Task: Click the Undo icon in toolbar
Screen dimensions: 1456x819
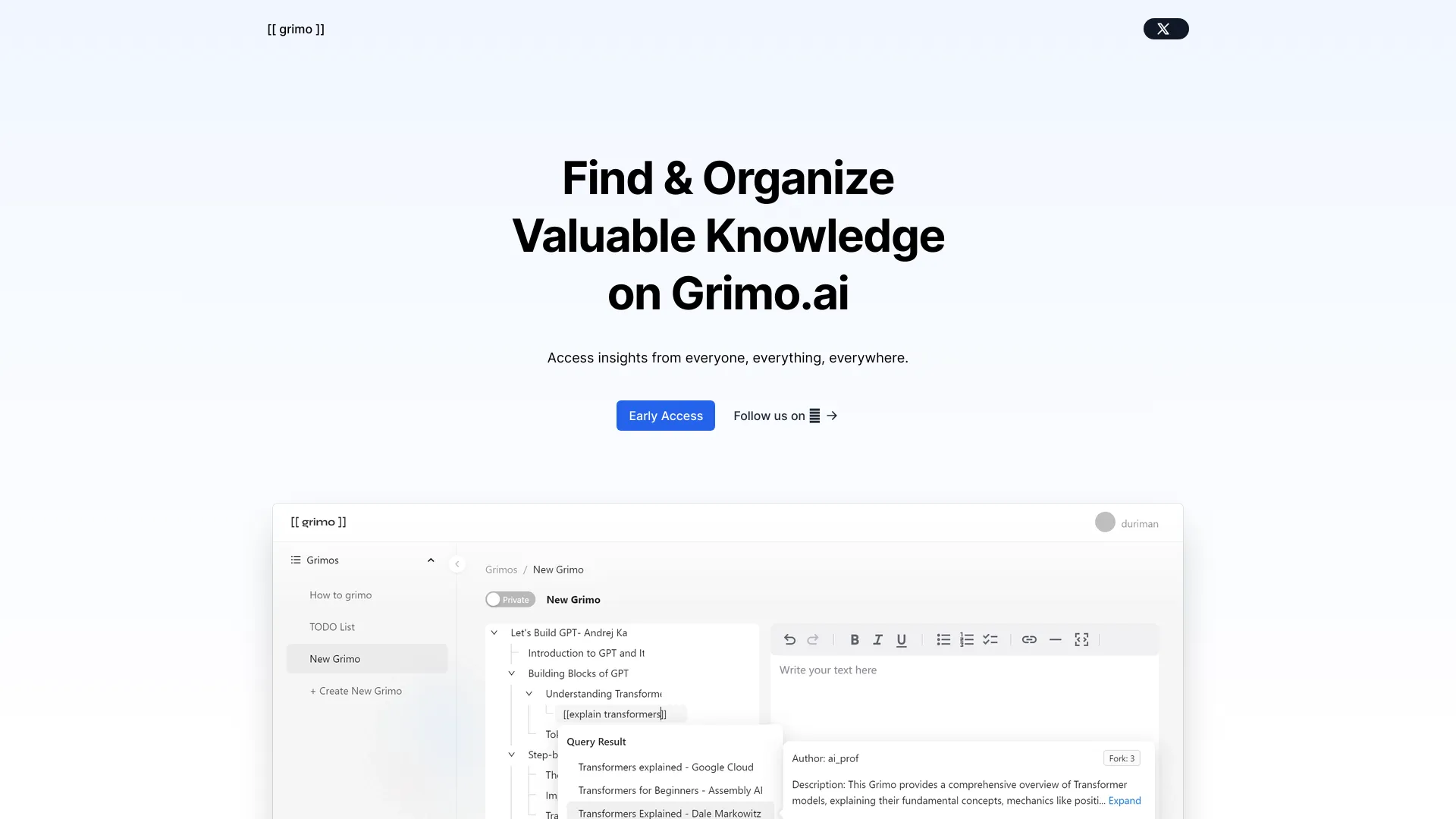Action: coord(790,639)
